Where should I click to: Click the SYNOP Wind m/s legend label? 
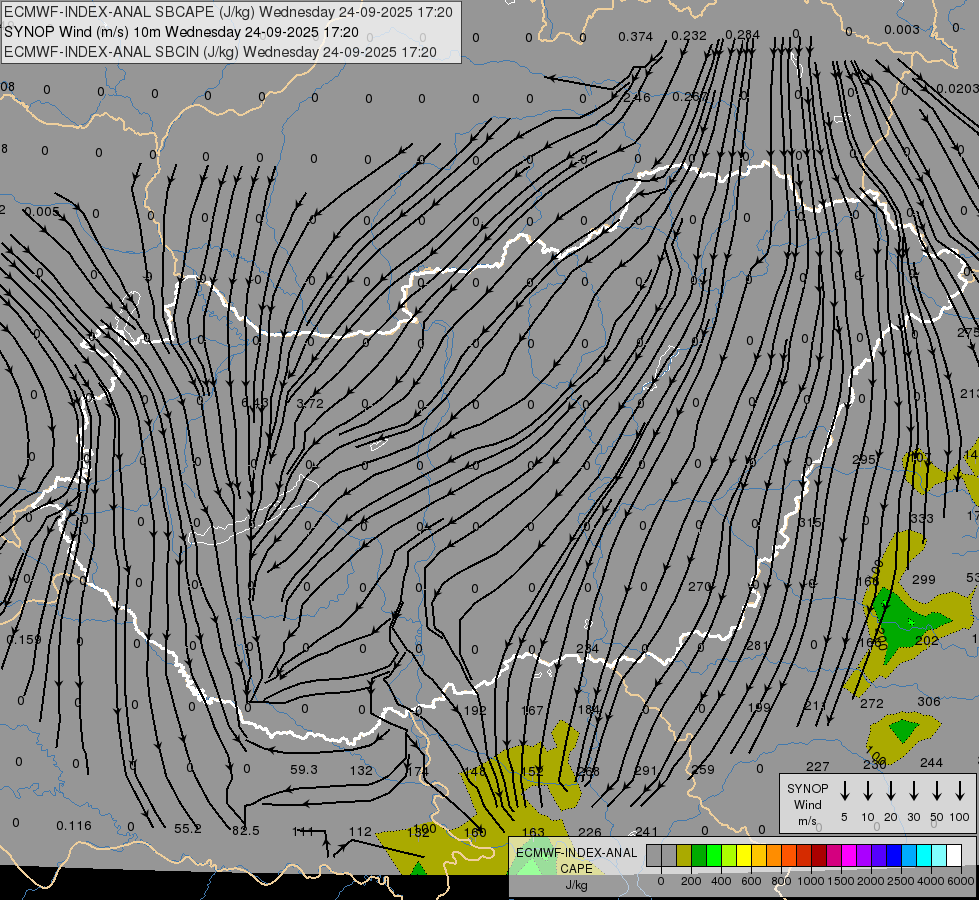(x=807, y=804)
